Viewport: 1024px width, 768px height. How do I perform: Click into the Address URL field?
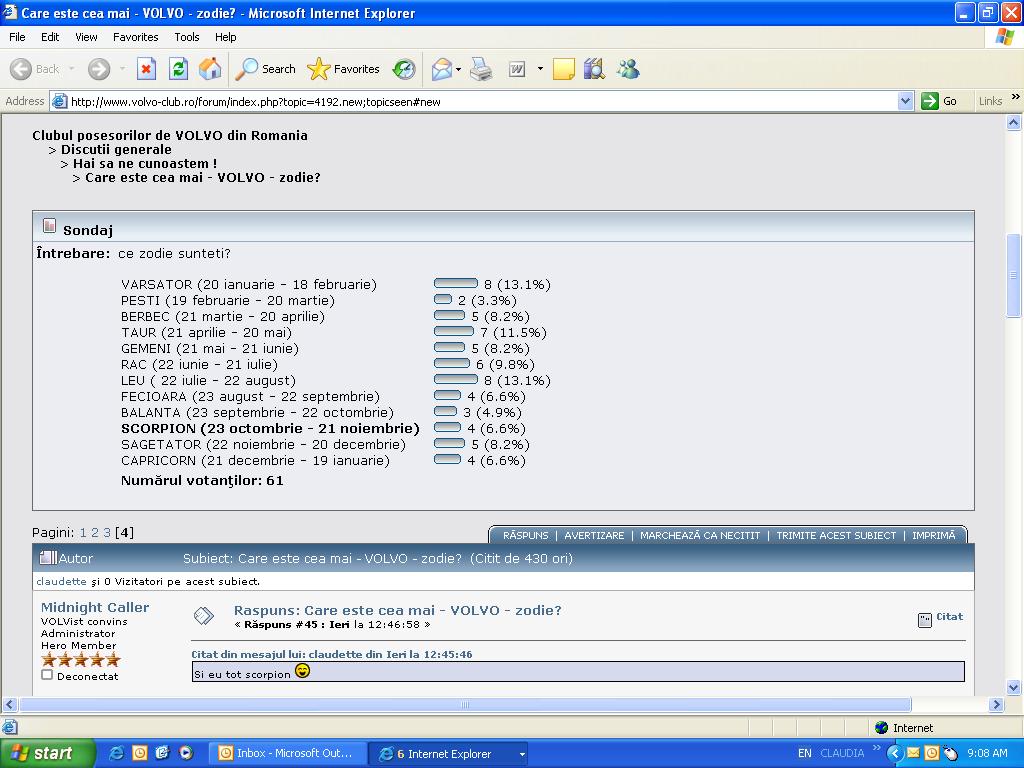coord(481,101)
